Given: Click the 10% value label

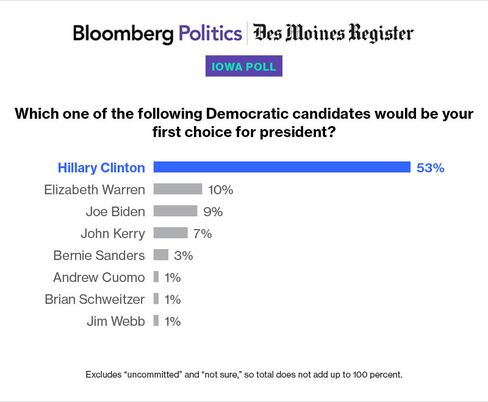Looking at the screenshot, I should point(221,190).
